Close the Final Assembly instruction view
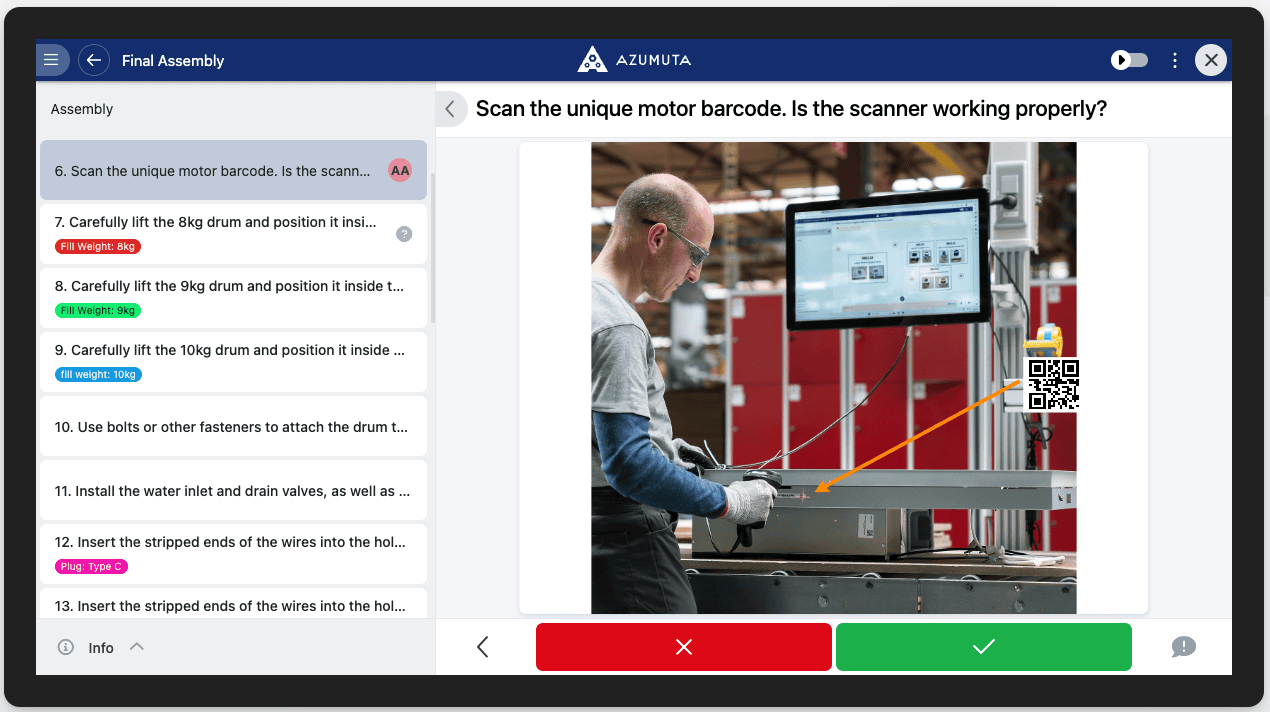 1211,60
